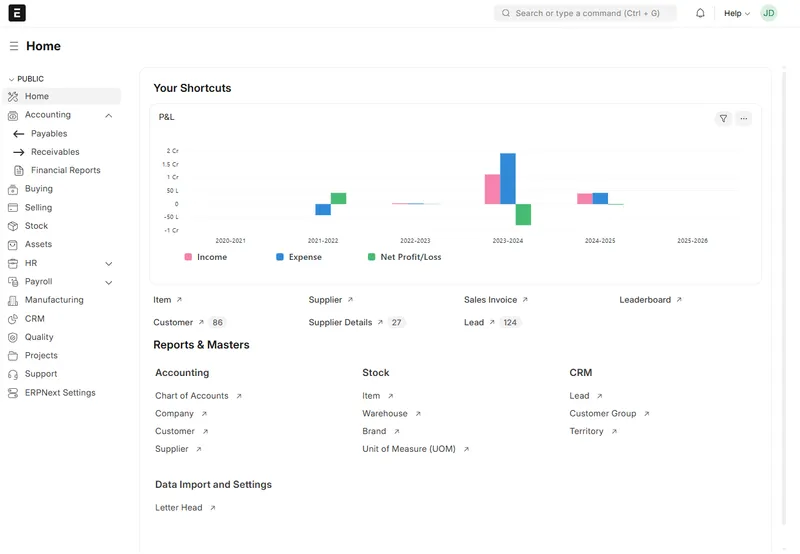Click the Payroll sidebar icon
Screen dimensions: 800x554
click(13, 282)
